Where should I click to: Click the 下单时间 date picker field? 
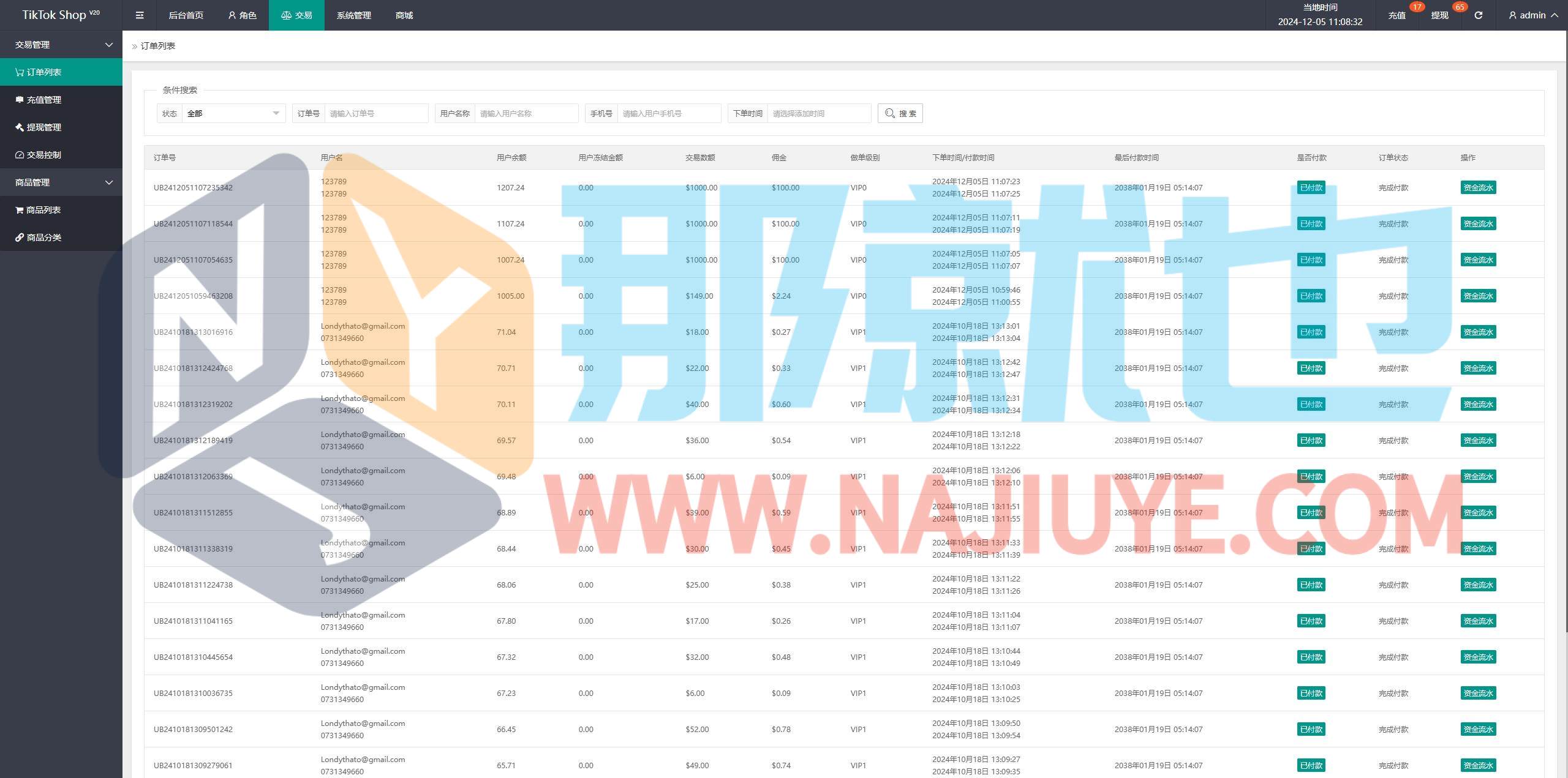click(818, 113)
